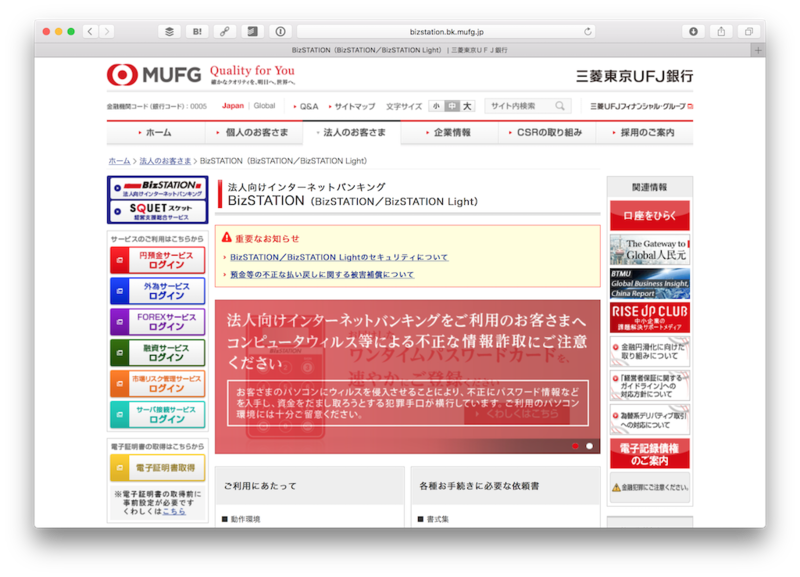Image resolution: width=800 pixels, height=577 pixels.
Task: Click the 動作環境 item under ご利用にあたって
Action: pos(245,519)
